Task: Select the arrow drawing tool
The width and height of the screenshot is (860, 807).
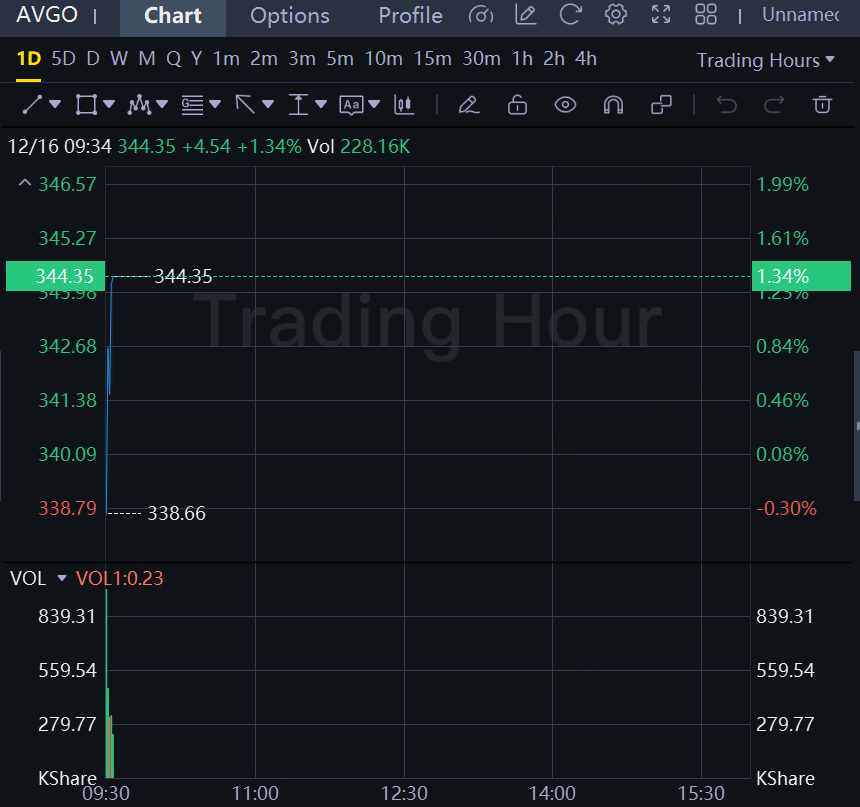Action: (x=245, y=104)
